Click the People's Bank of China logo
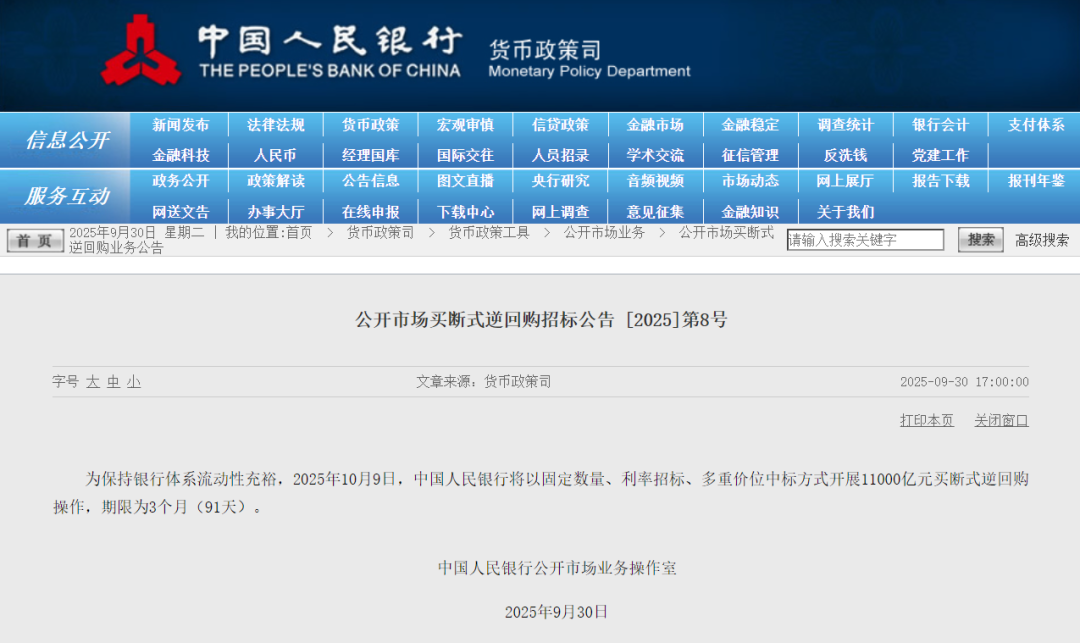Viewport: 1080px width, 643px height. (x=140, y=50)
